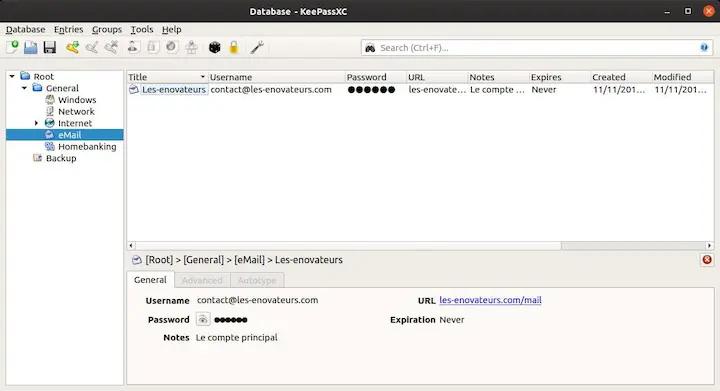Screen dimensions: 720x391
Task: Collapse the Root tree node
Action: pos(12,76)
